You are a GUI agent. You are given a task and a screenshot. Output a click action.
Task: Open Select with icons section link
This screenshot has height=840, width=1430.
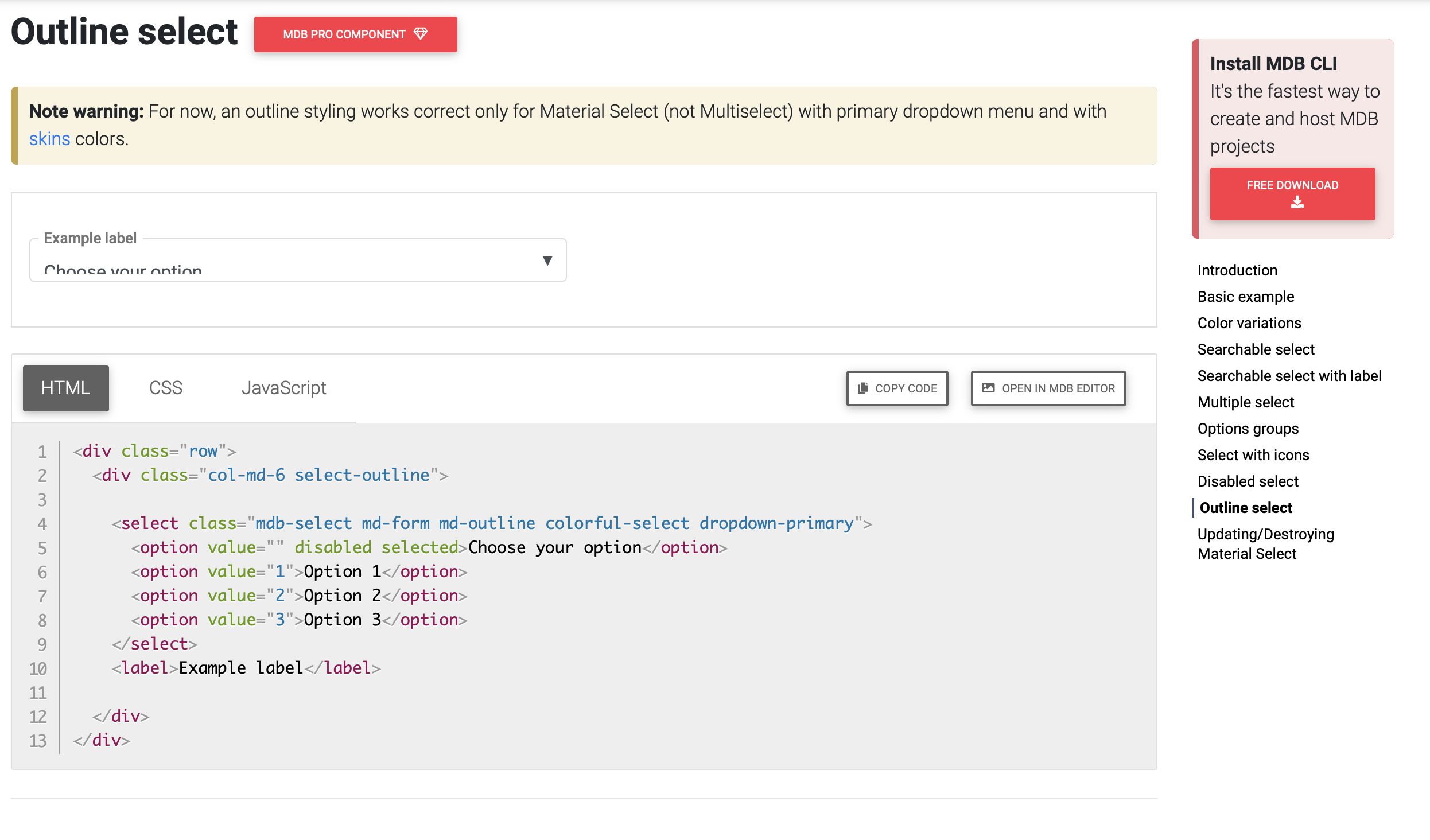[x=1253, y=455]
